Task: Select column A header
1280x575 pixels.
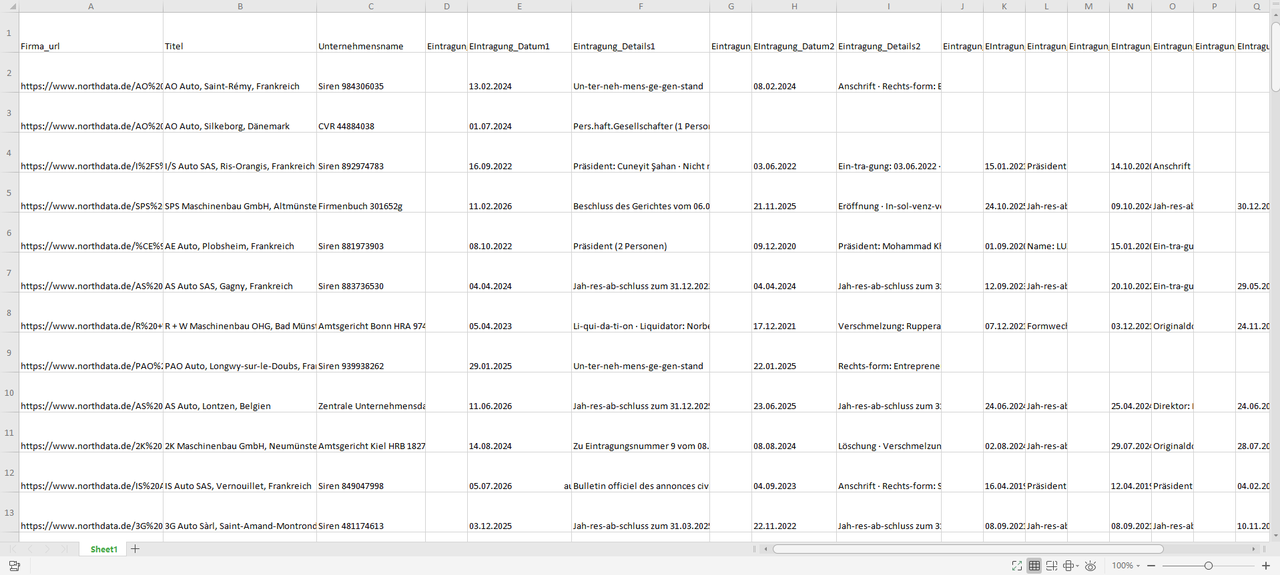Action: point(91,6)
